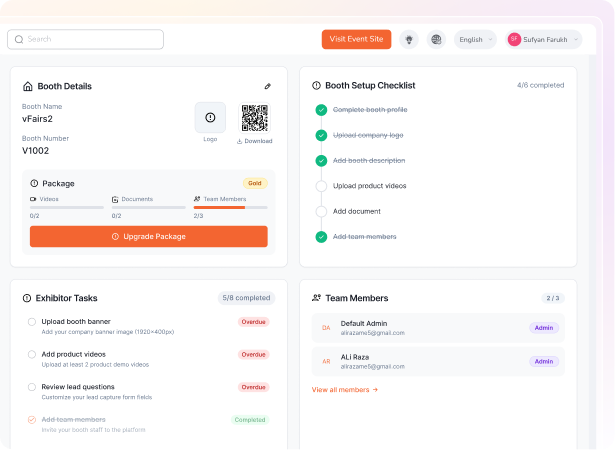Click the 5/8 completed badge

[246, 298]
